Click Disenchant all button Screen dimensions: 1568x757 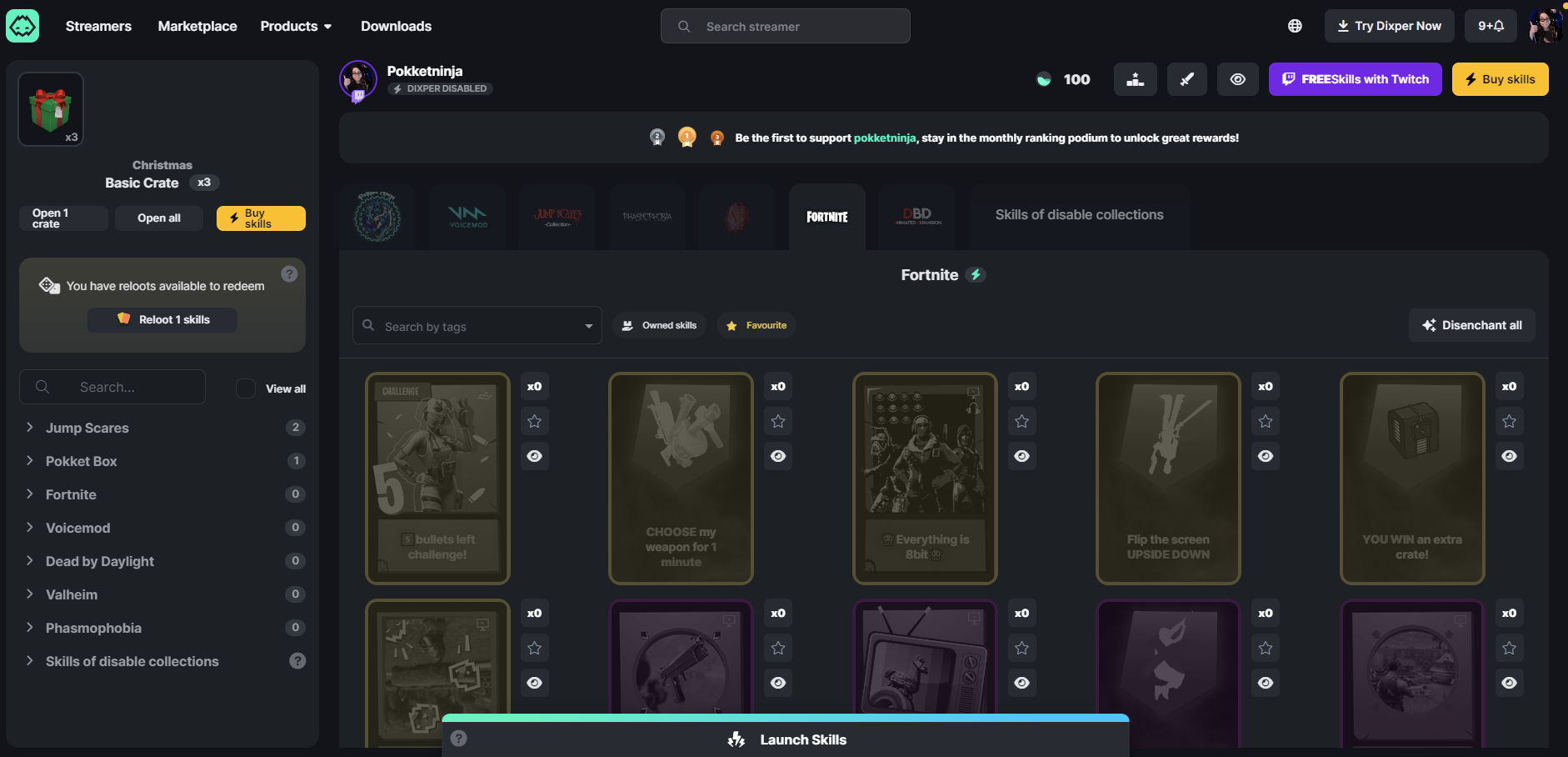pos(1472,325)
